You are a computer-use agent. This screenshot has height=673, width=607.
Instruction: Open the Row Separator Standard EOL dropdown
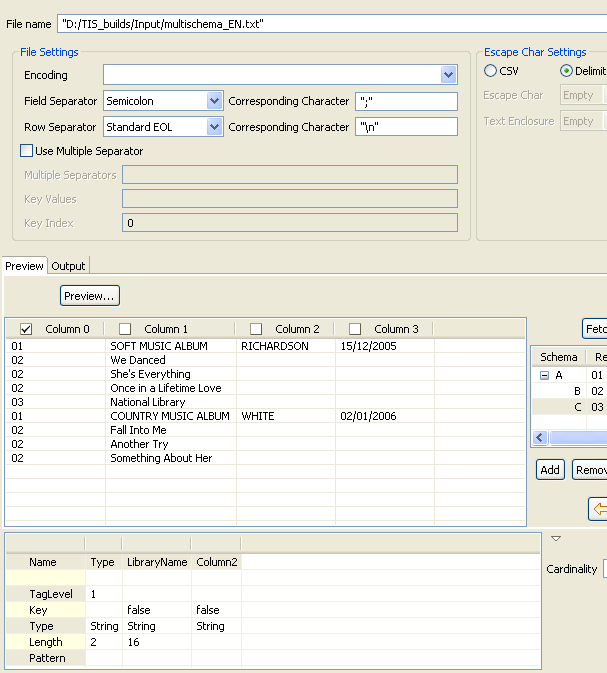coord(214,127)
